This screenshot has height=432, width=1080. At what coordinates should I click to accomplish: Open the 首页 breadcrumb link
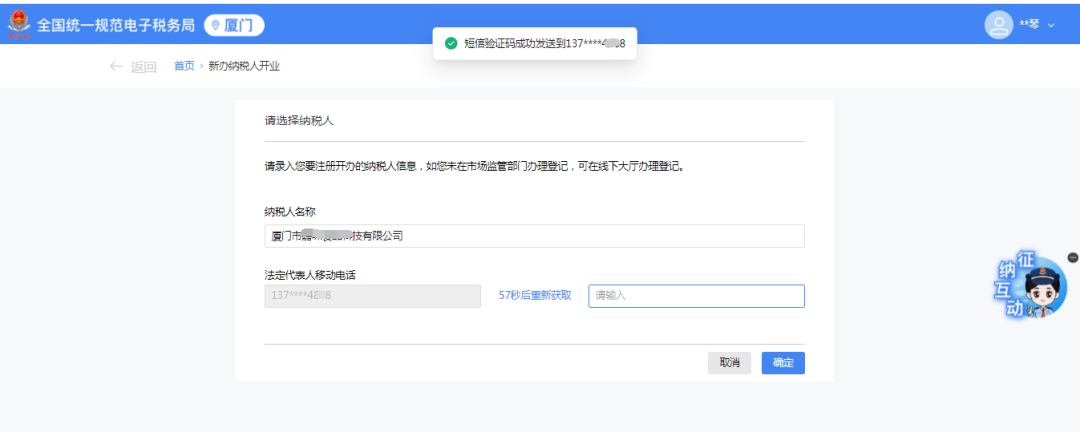[184, 66]
